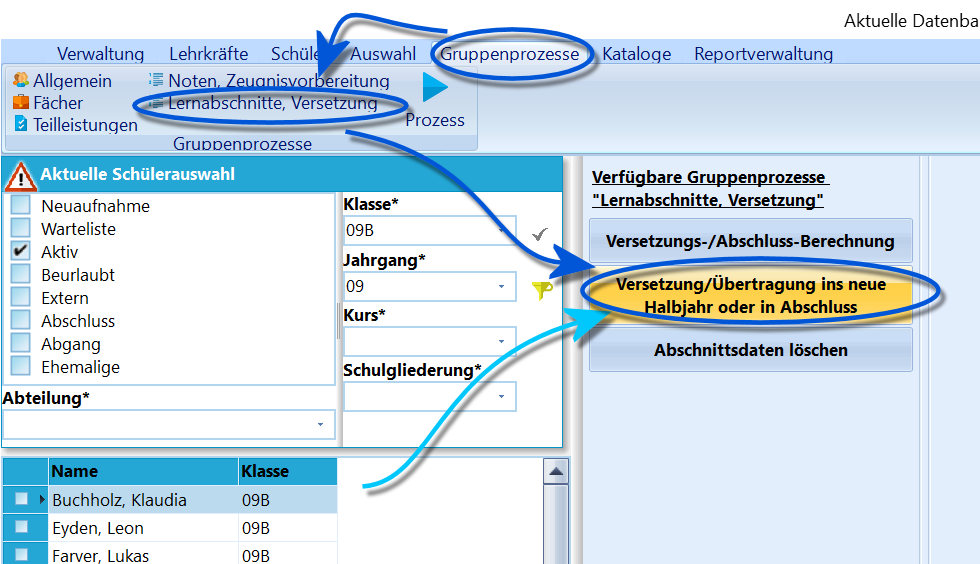The height and width of the screenshot is (564, 980).
Task: Click the Noten, Zeugnisvorbereitung list icon
Action: (156, 80)
